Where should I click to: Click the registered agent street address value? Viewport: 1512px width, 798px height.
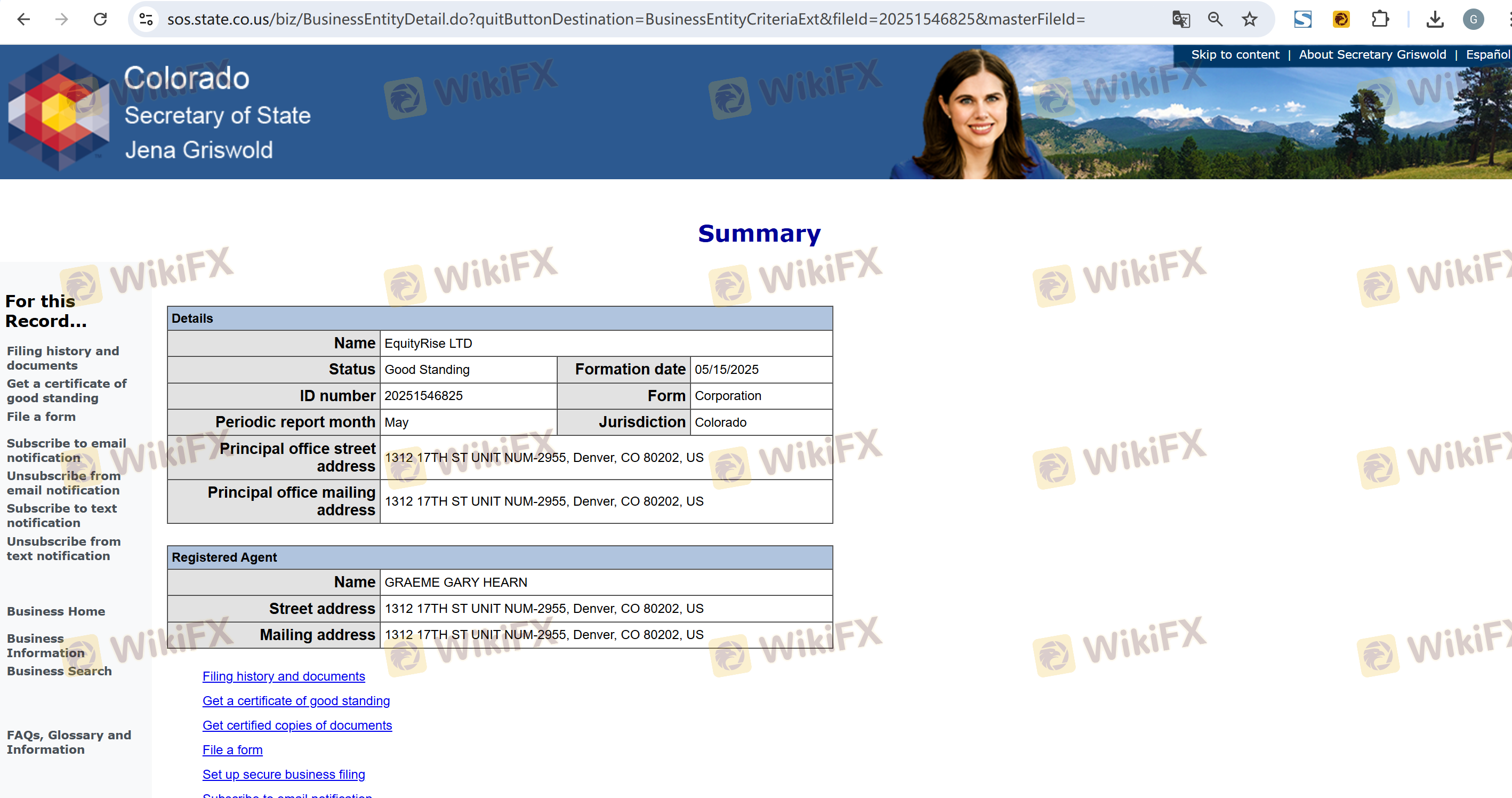tap(544, 608)
